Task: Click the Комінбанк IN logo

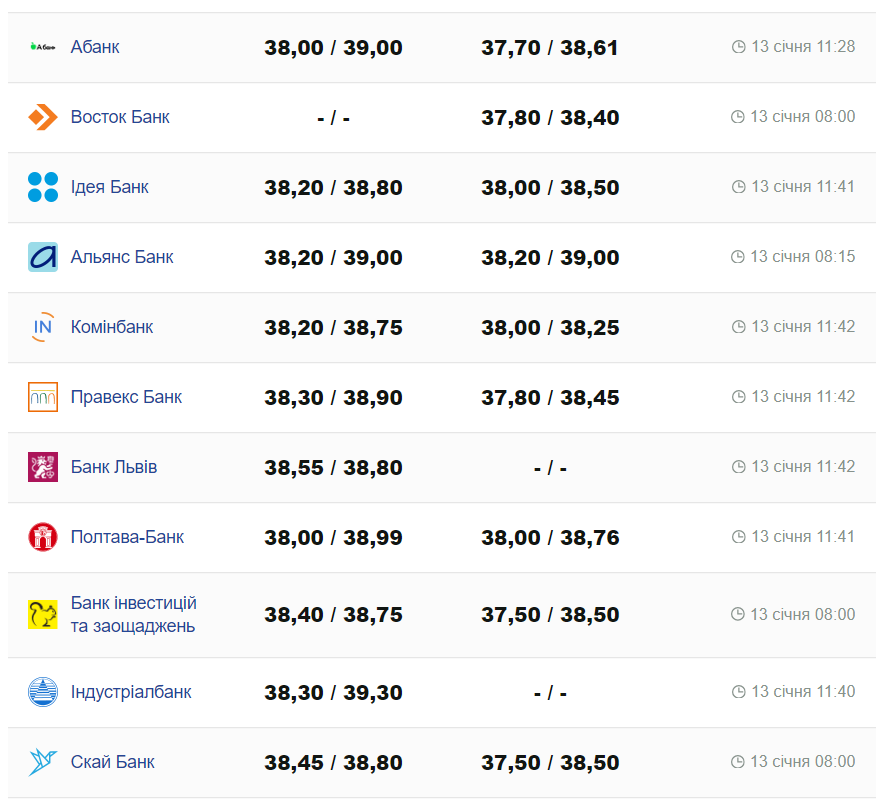Action: coord(43,327)
